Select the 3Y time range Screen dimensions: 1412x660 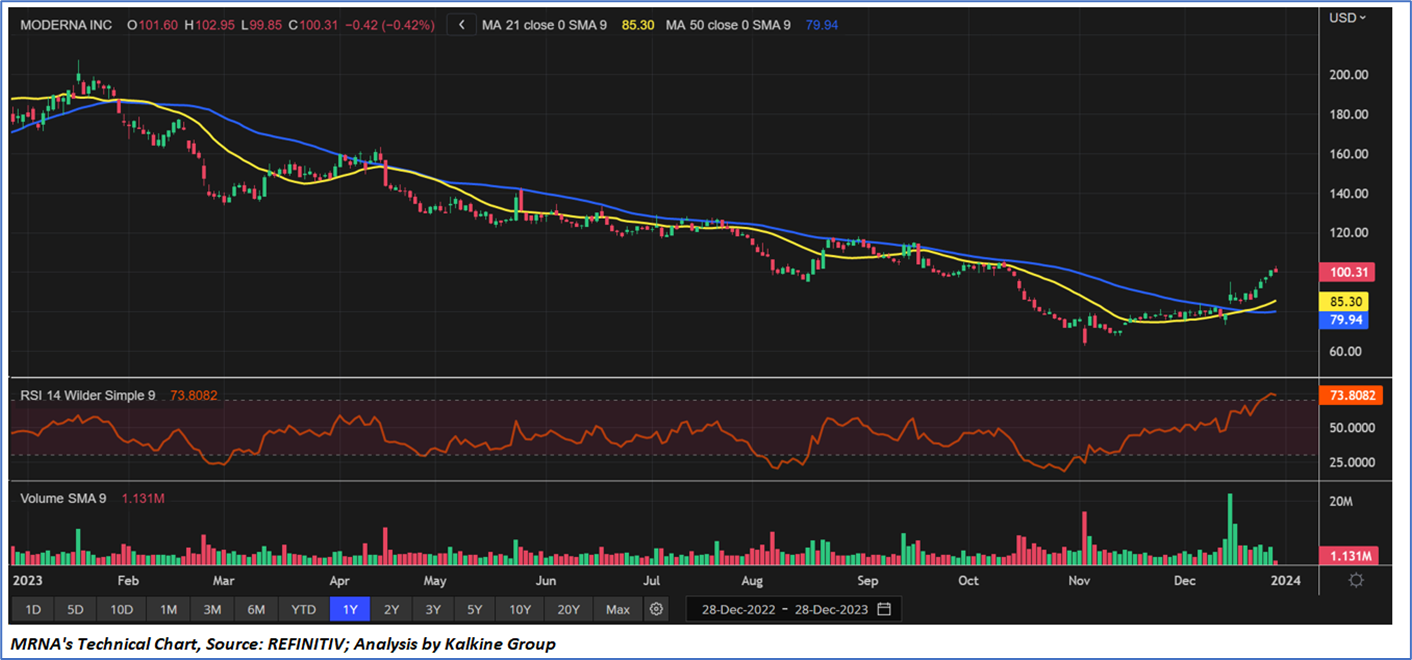point(433,609)
